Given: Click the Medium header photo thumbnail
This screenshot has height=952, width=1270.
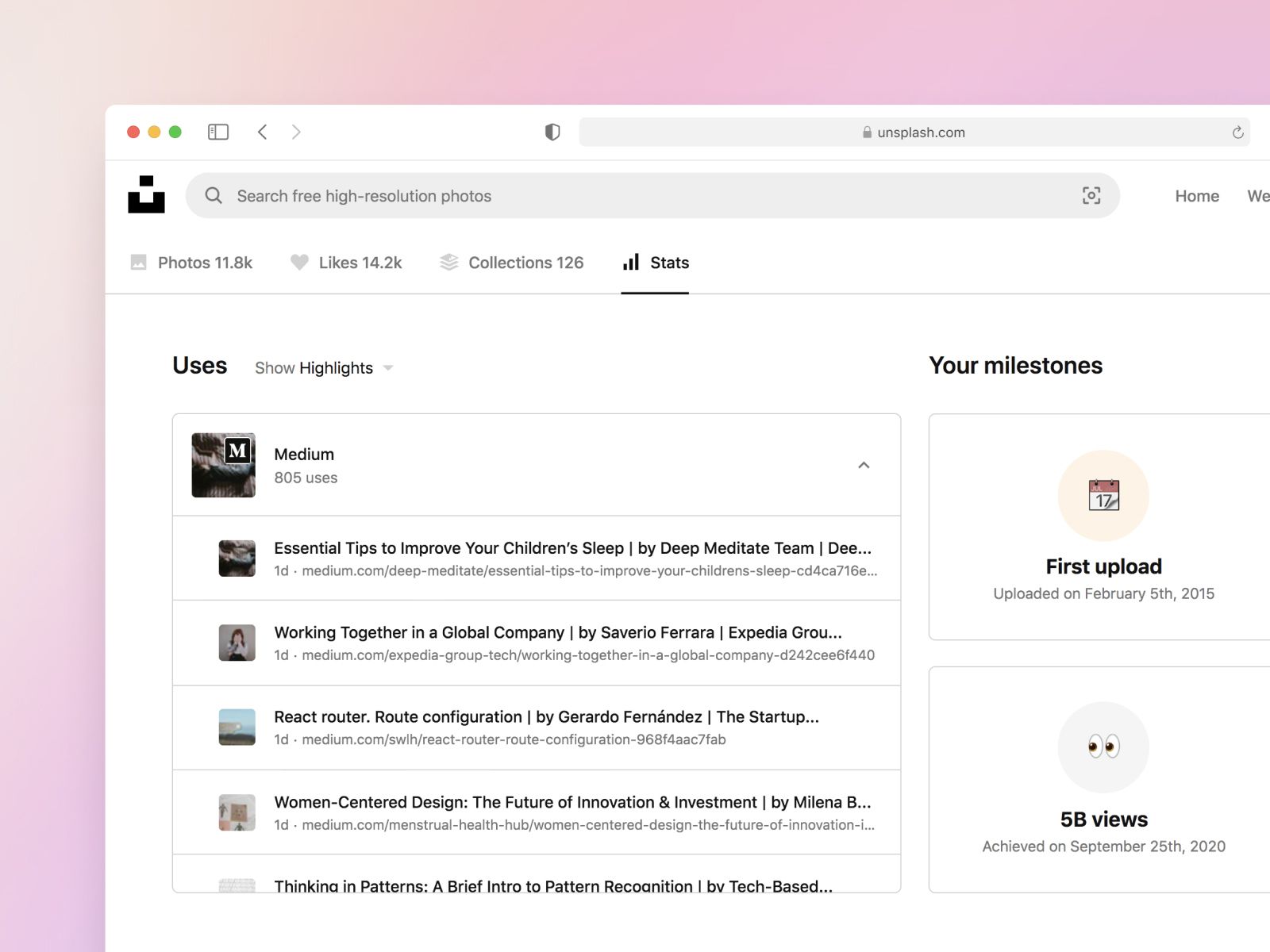Looking at the screenshot, I should [x=223, y=465].
